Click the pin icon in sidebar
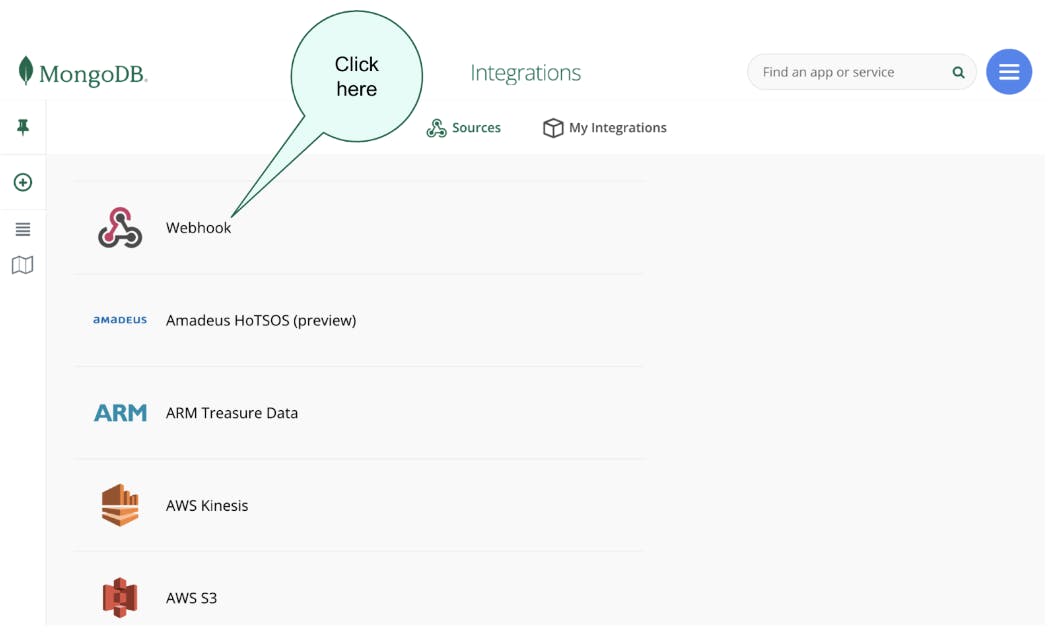1060x638 pixels. click(x=23, y=127)
